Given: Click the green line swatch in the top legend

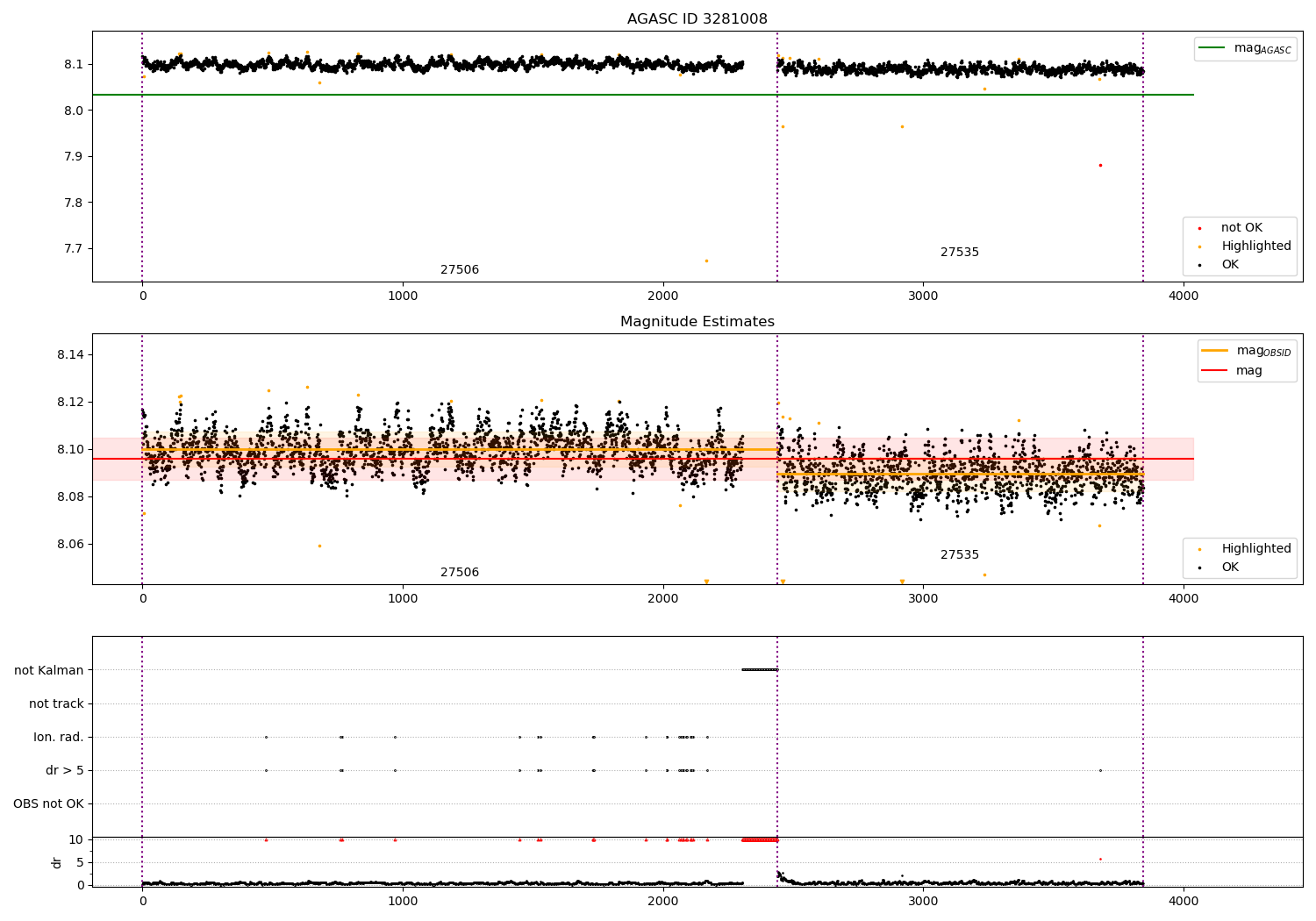Looking at the screenshot, I should click(x=1212, y=48).
